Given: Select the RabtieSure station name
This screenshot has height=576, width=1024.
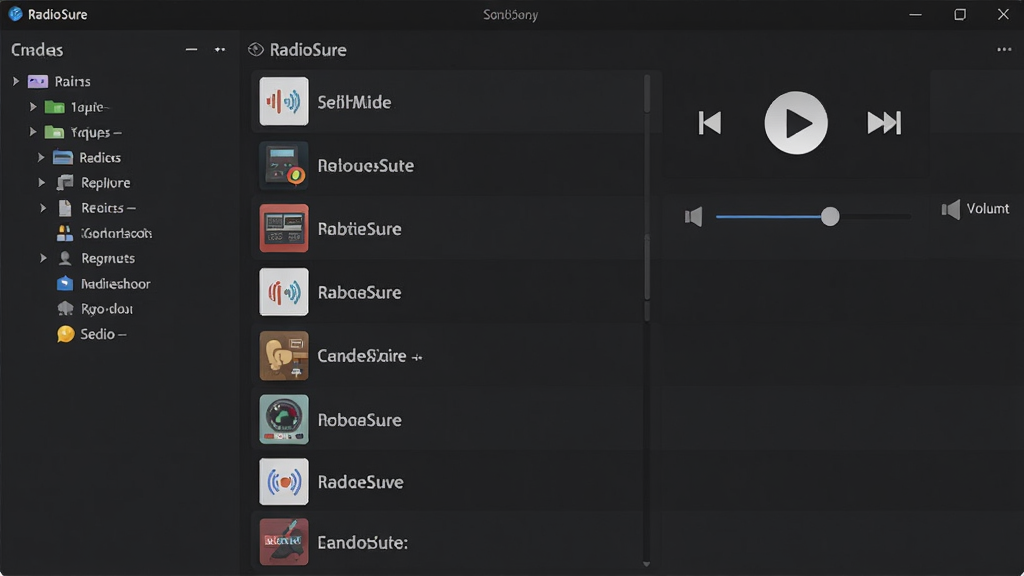Looking at the screenshot, I should click(x=359, y=229).
